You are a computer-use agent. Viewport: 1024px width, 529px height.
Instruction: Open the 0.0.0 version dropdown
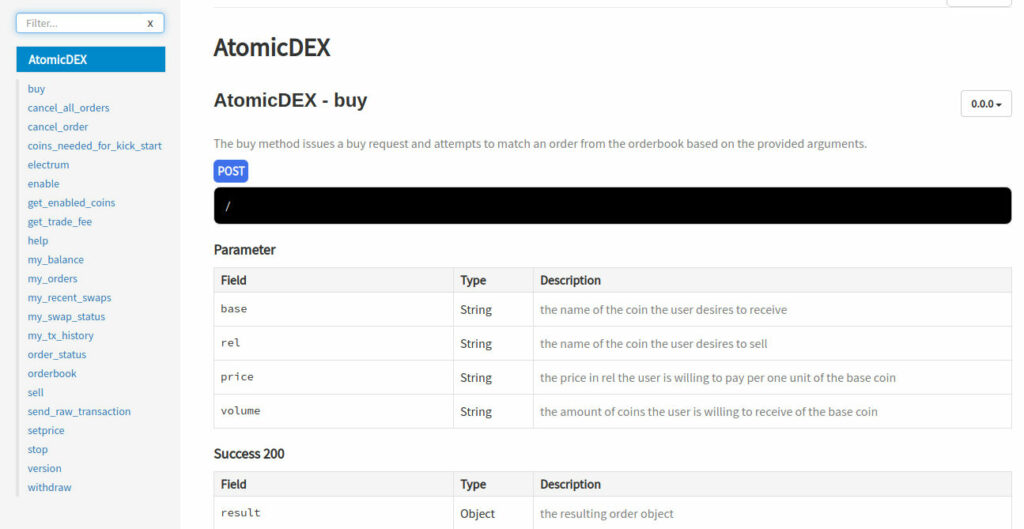coord(985,104)
